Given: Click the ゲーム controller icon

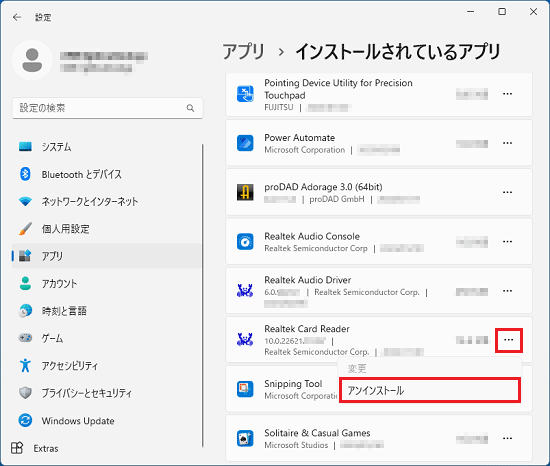Looking at the screenshot, I should [25, 338].
